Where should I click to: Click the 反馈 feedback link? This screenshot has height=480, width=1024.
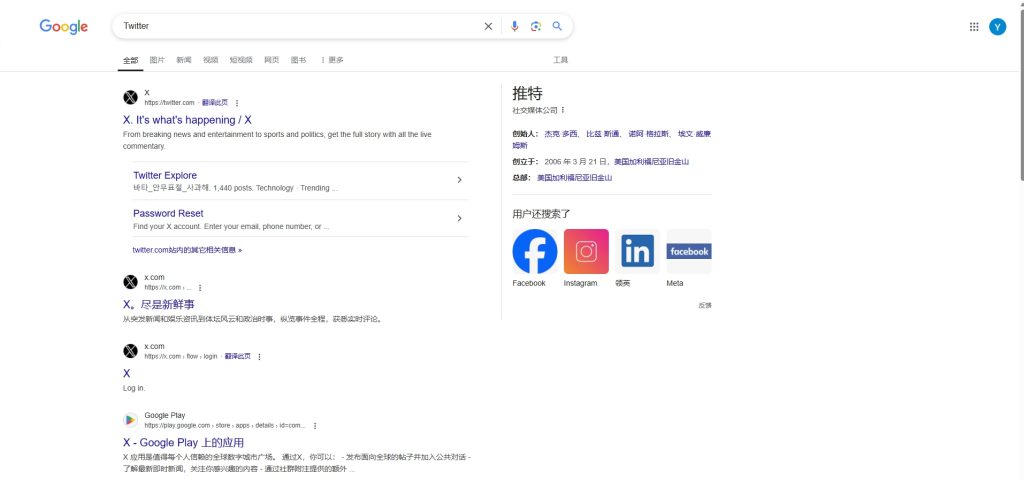(x=705, y=305)
